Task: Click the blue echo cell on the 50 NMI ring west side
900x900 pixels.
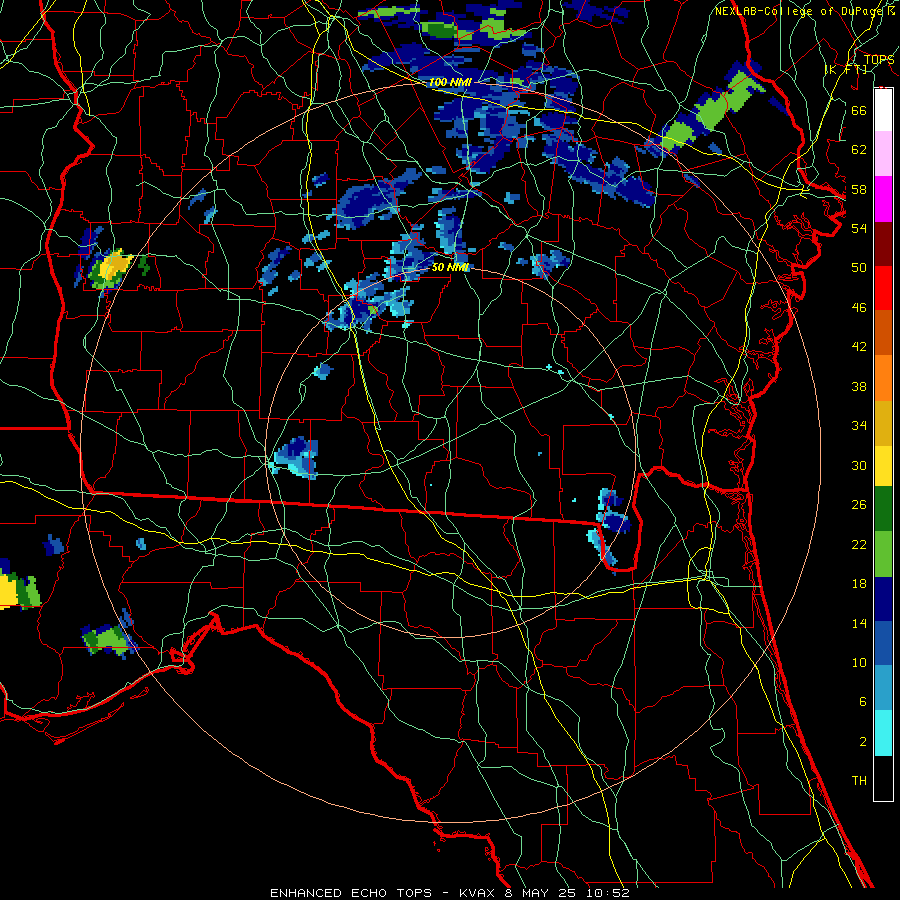Action: [296, 457]
